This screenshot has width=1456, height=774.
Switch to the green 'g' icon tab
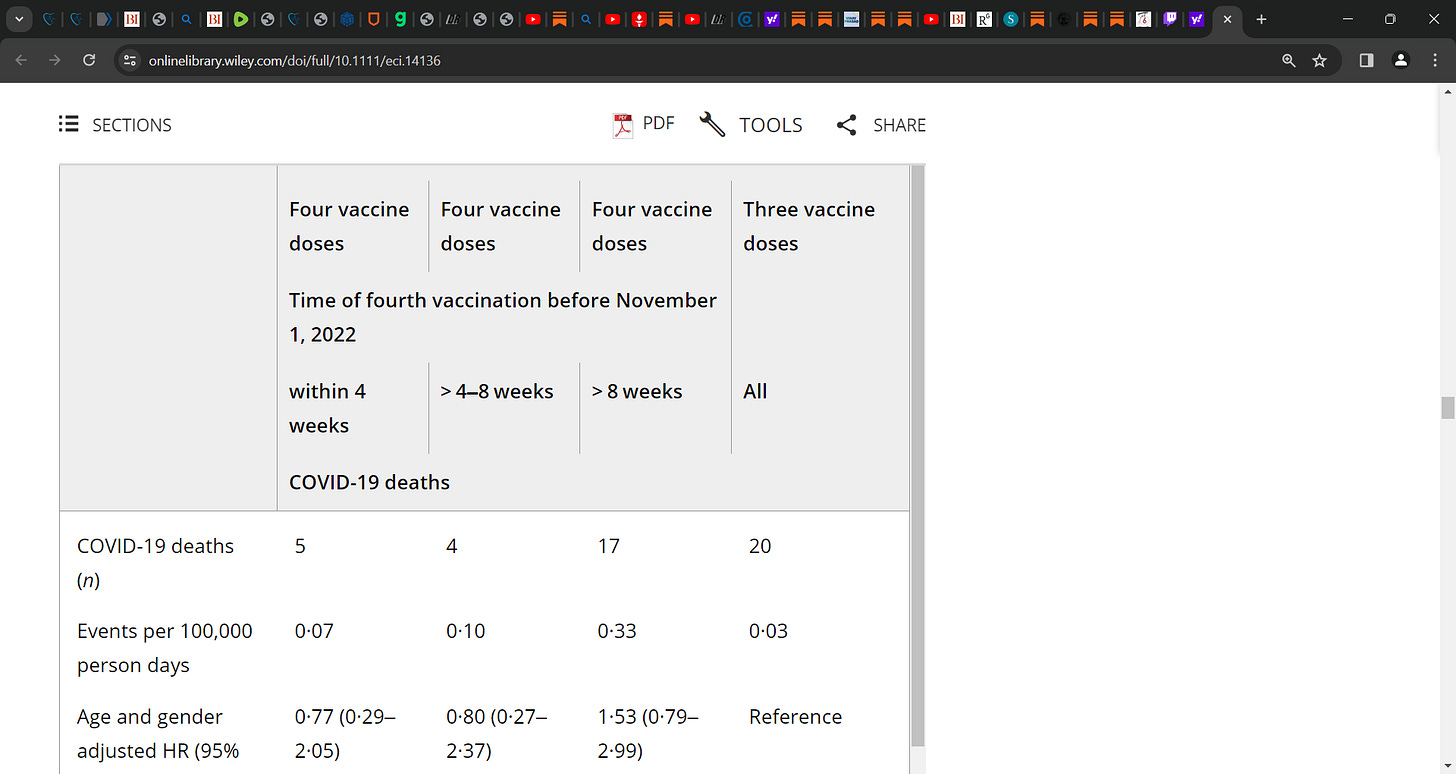coord(400,19)
